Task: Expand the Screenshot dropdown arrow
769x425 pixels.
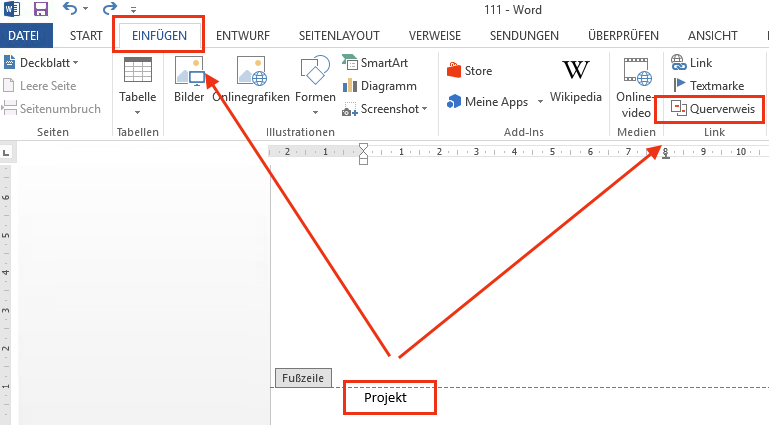Action: click(424, 108)
